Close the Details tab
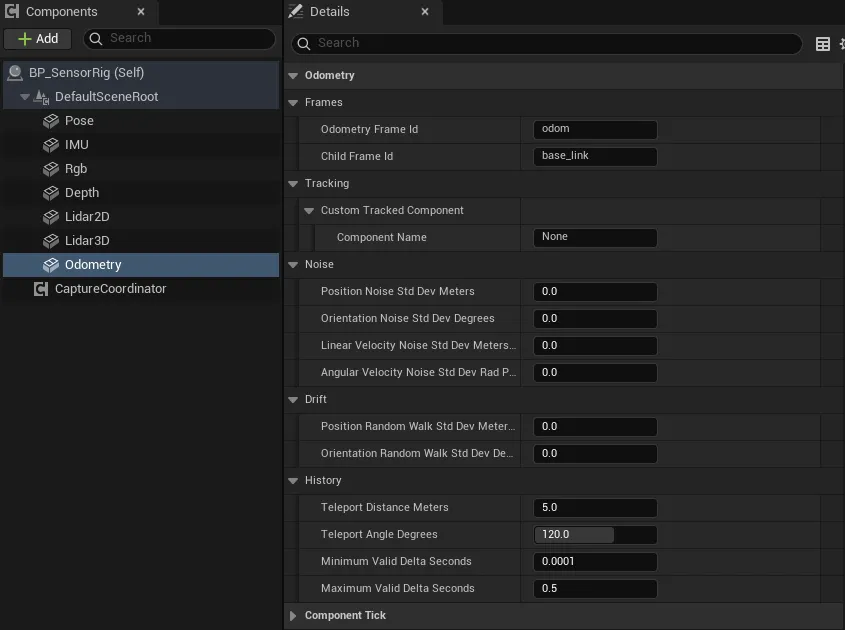Screen dimensions: 845x630 coord(425,11)
